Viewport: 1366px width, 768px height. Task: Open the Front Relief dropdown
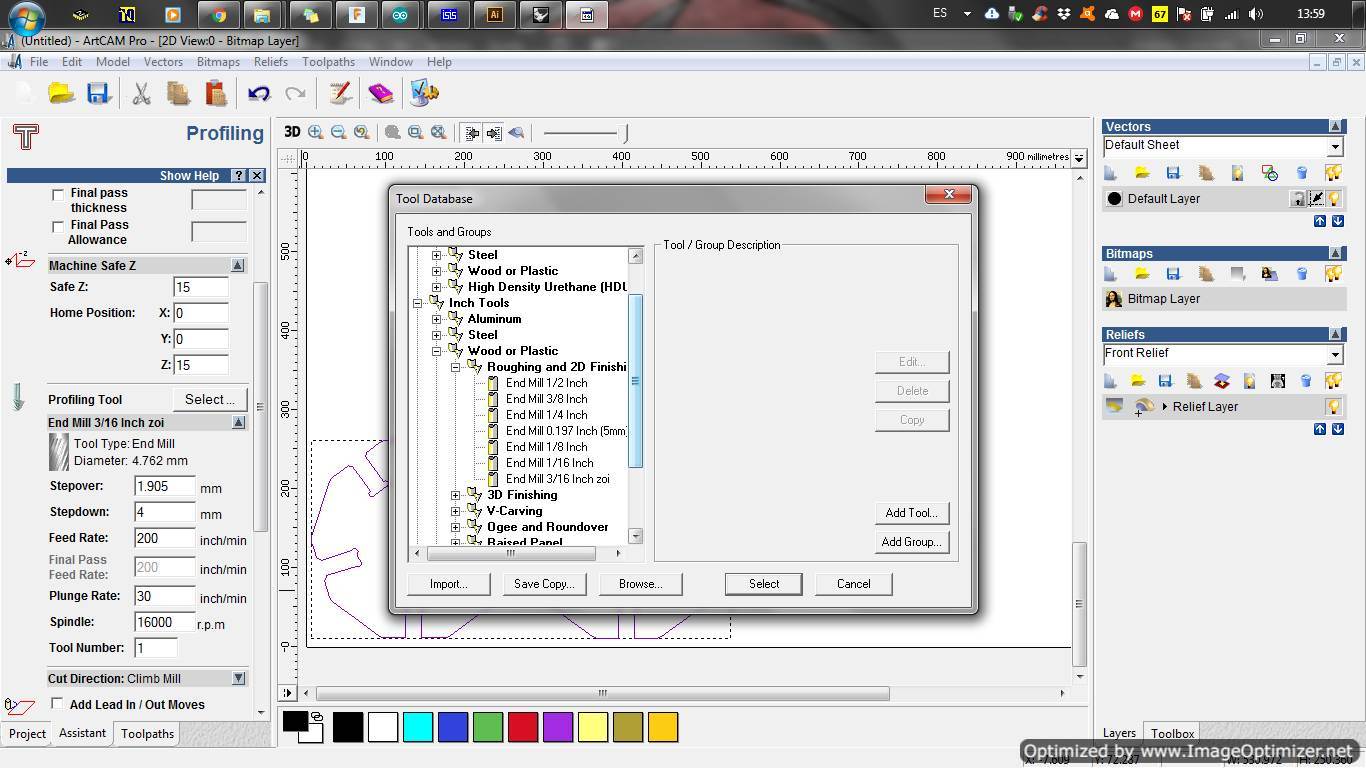tap(1334, 355)
